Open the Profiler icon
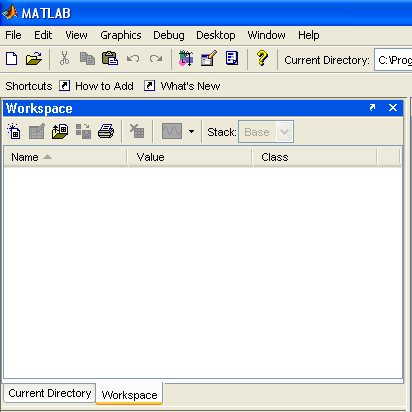 [x=232, y=58]
